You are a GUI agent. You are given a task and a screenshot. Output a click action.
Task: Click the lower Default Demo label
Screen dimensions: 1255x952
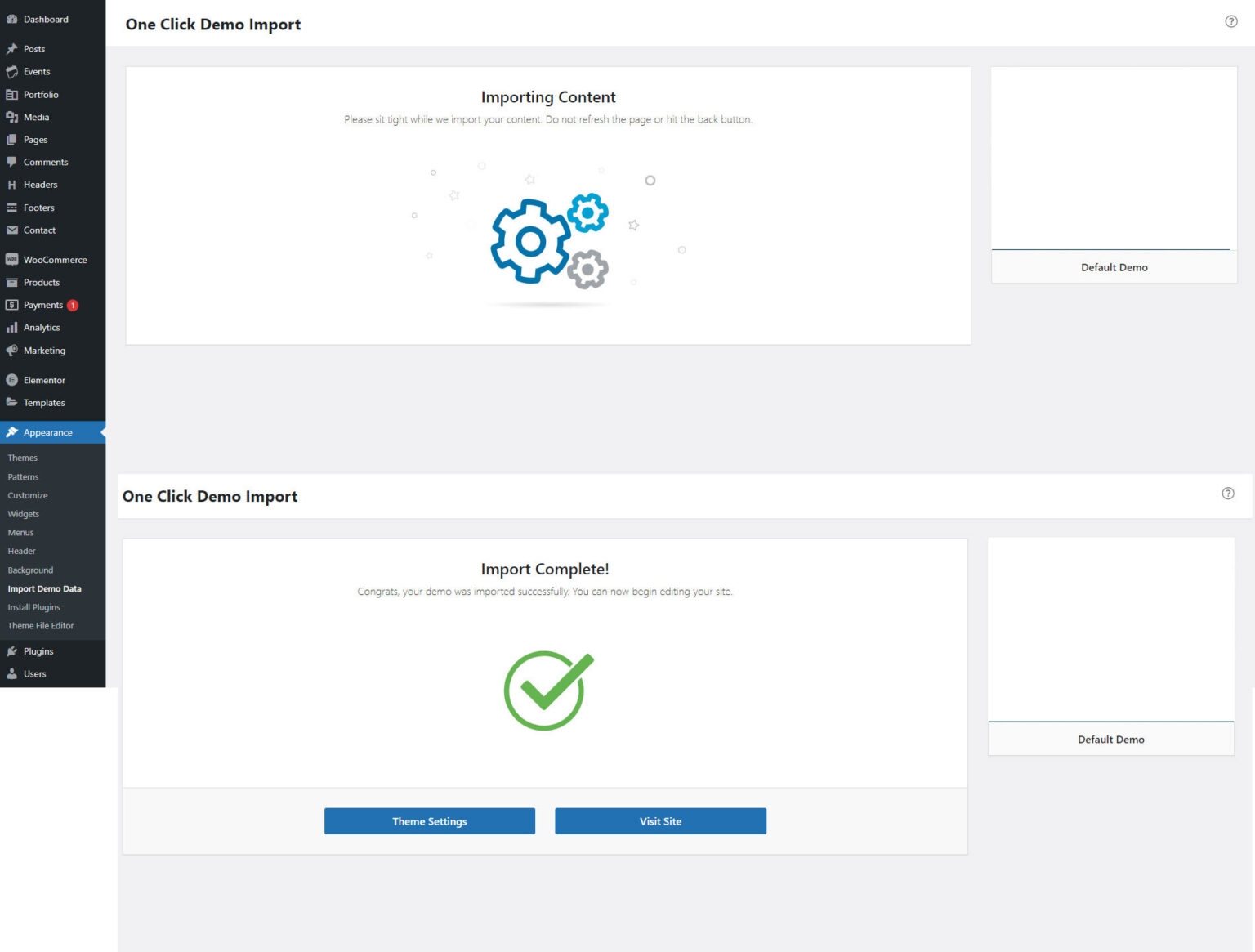pyautogui.click(x=1110, y=740)
